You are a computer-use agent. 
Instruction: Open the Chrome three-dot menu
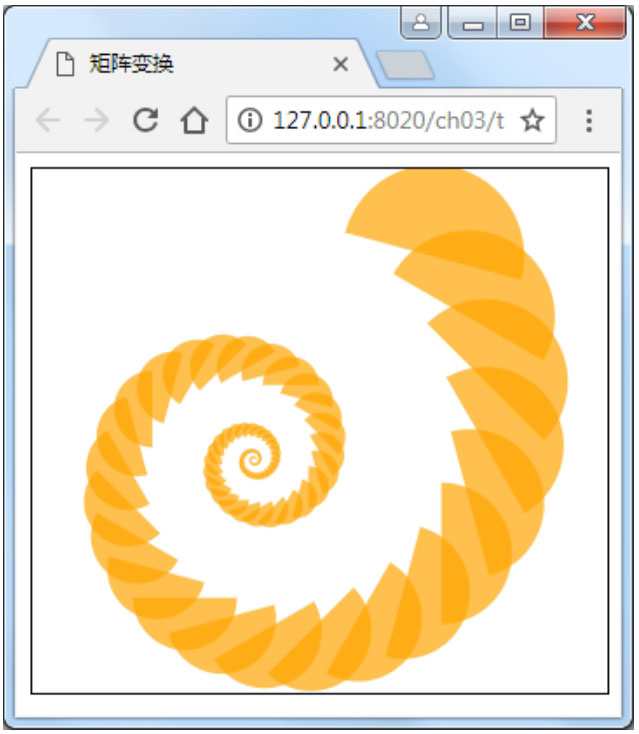pyautogui.click(x=589, y=121)
